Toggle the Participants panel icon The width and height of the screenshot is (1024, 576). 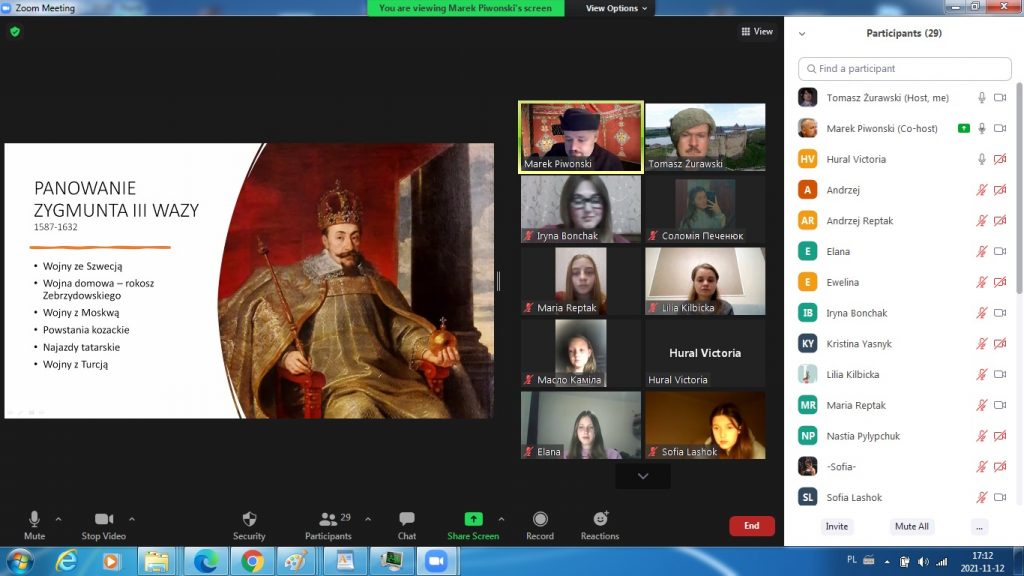(328, 519)
